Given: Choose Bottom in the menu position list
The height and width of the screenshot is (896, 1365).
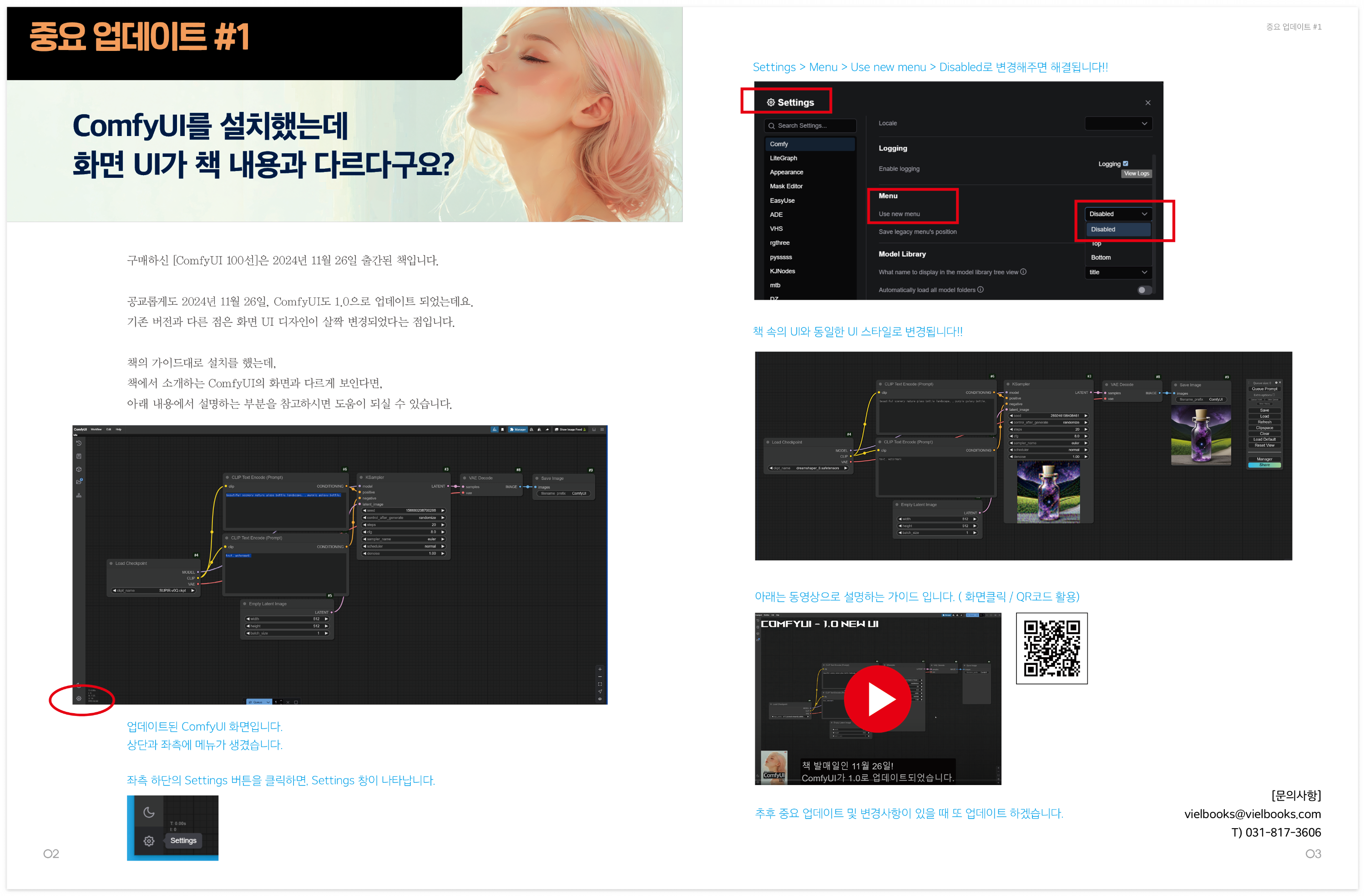Looking at the screenshot, I should tap(1101, 257).
